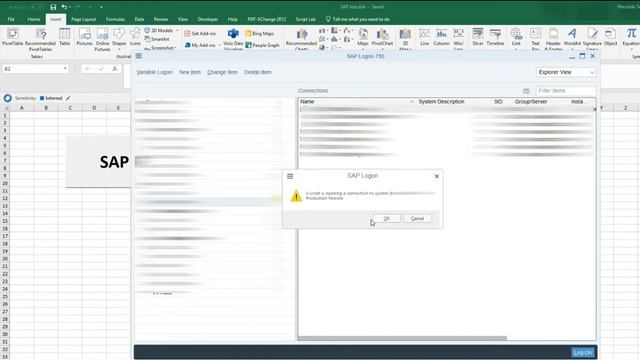Insert an Equation
This screenshot has width=640, height=360.
[x=631, y=37]
